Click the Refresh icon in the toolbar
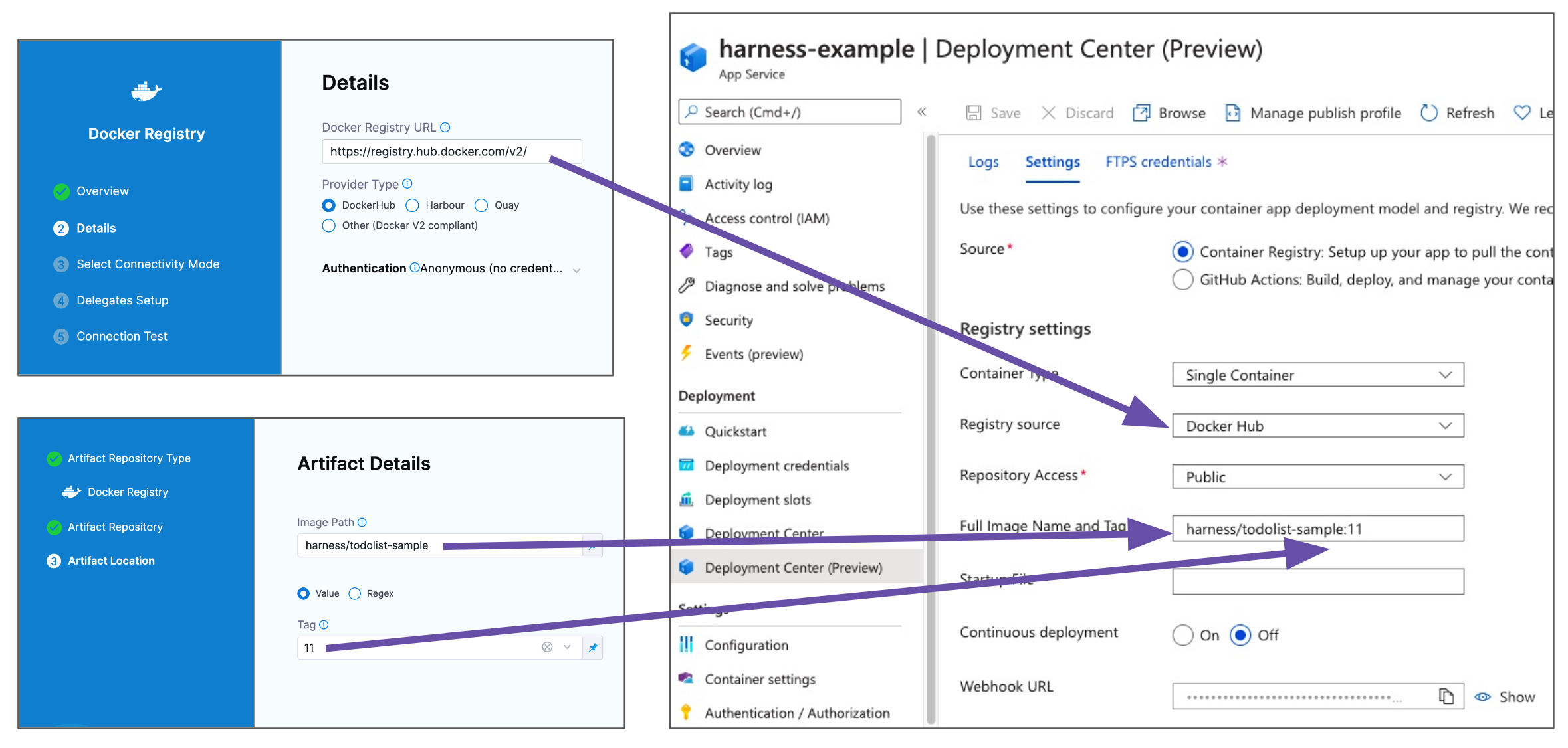This screenshot has height=748, width=1568. pos(1428,113)
